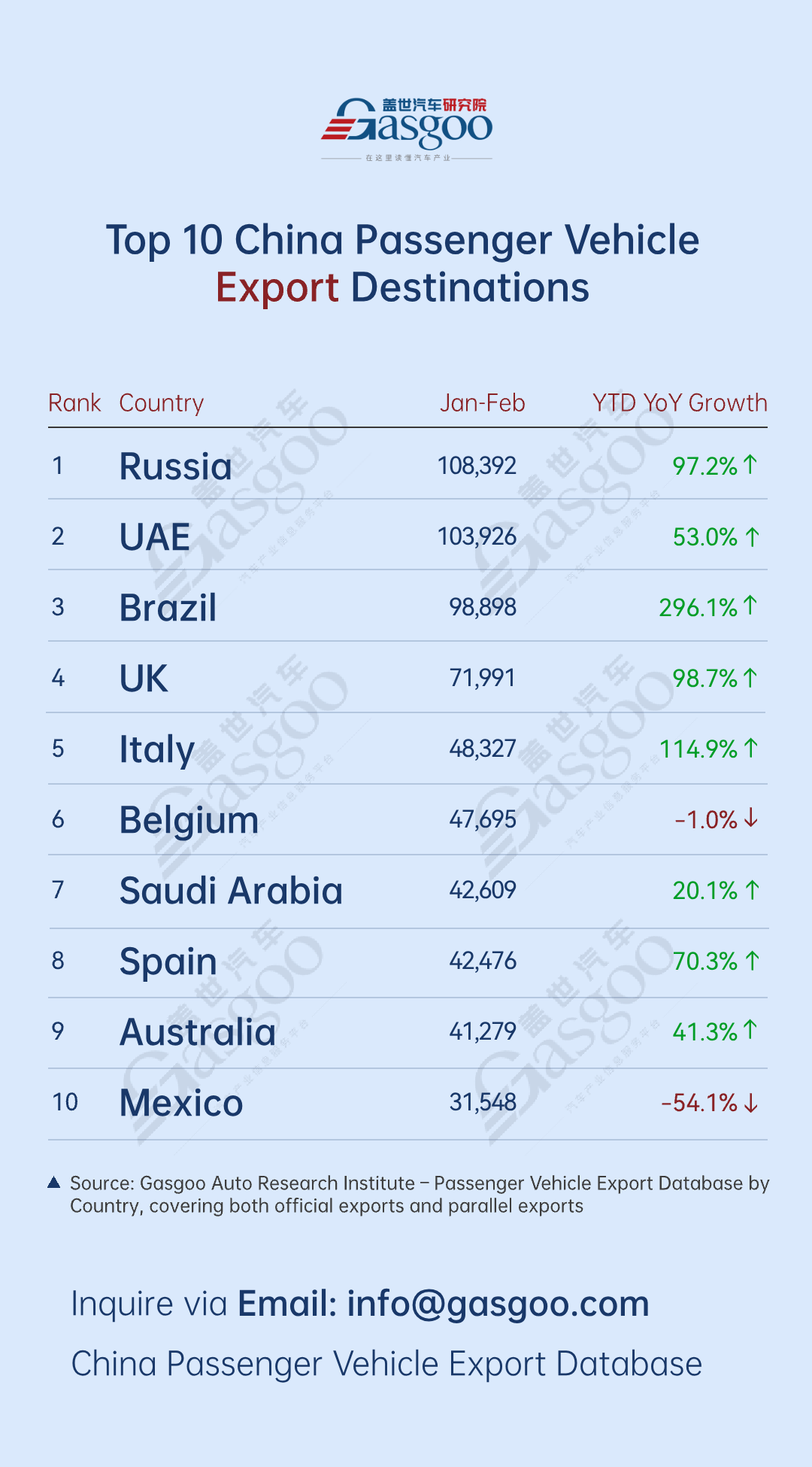Click the Gasgoo logo at top
Image resolution: width=812 pixels, height=1467 pixels.
click(407, 126)
